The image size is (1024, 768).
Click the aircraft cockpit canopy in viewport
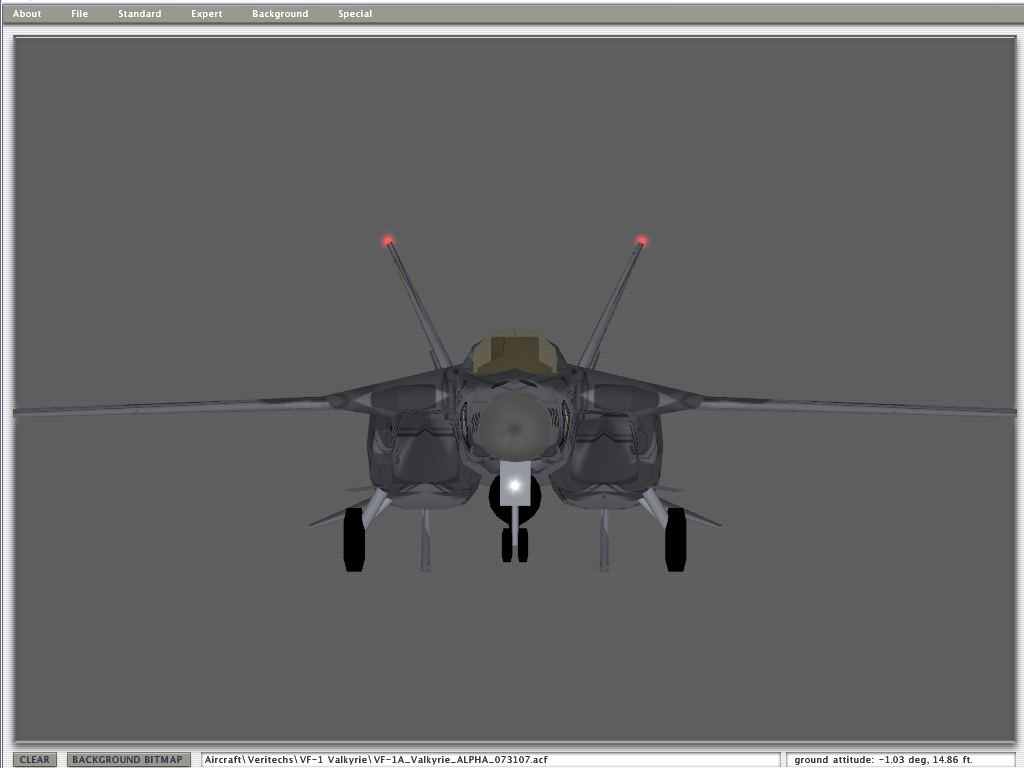click(515, 354)
